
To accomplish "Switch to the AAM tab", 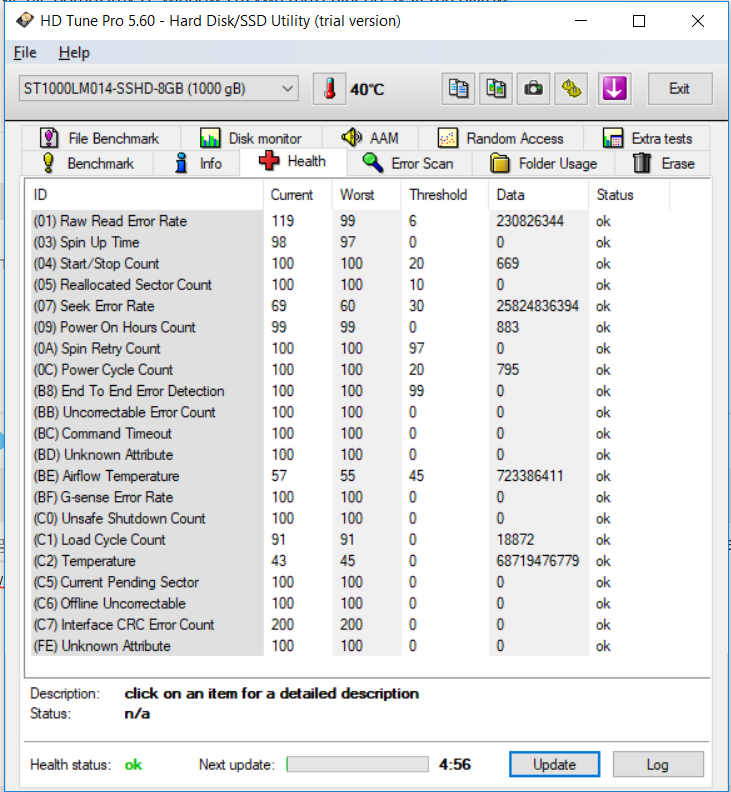I will [370, 138].
